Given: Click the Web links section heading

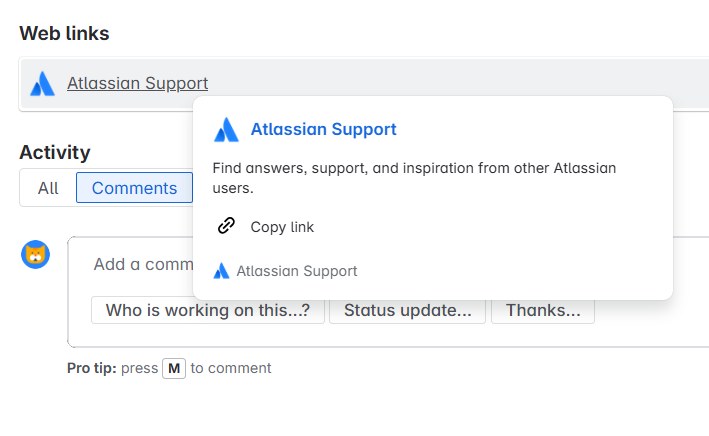Looking at the screenshot, I should (64, 33).
